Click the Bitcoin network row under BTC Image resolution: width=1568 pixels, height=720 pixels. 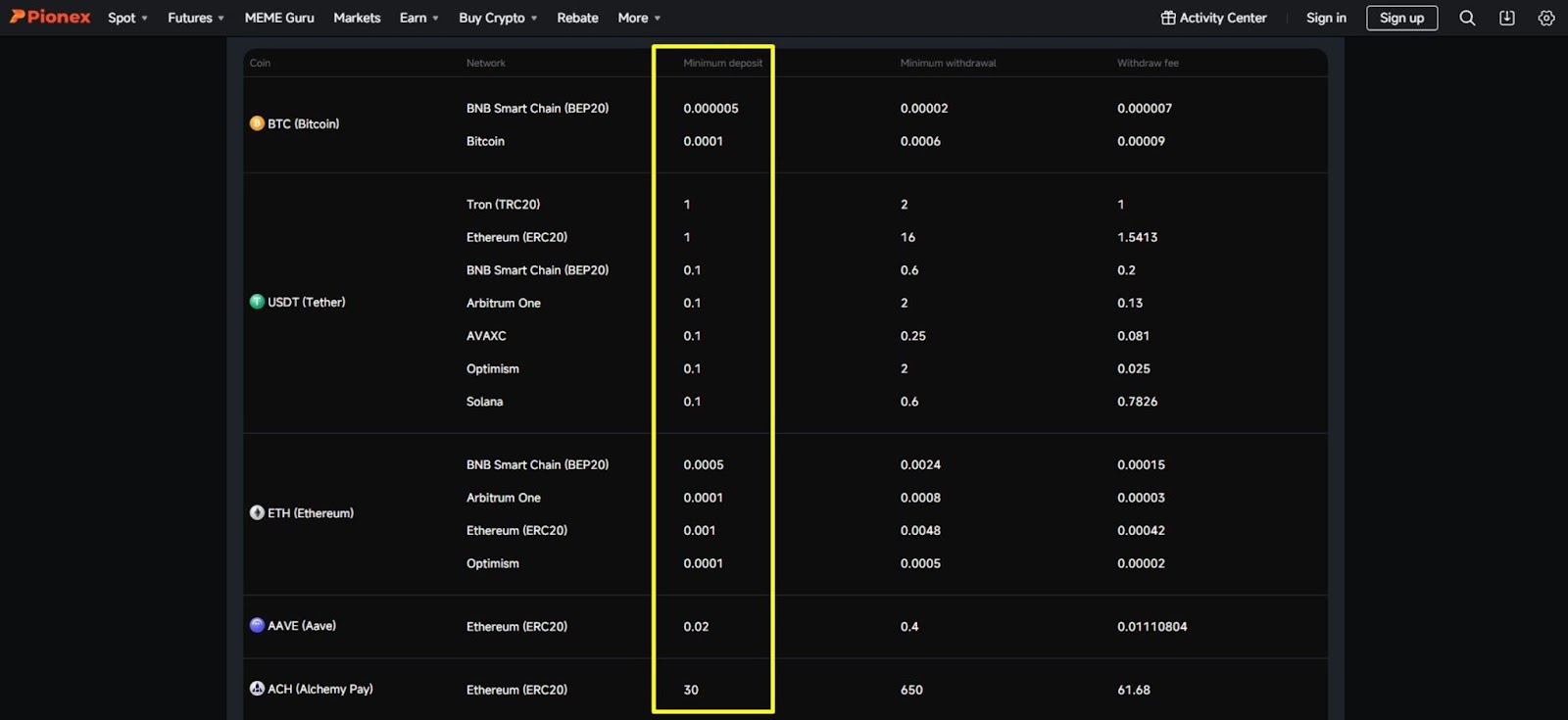(x=485, y=141)
